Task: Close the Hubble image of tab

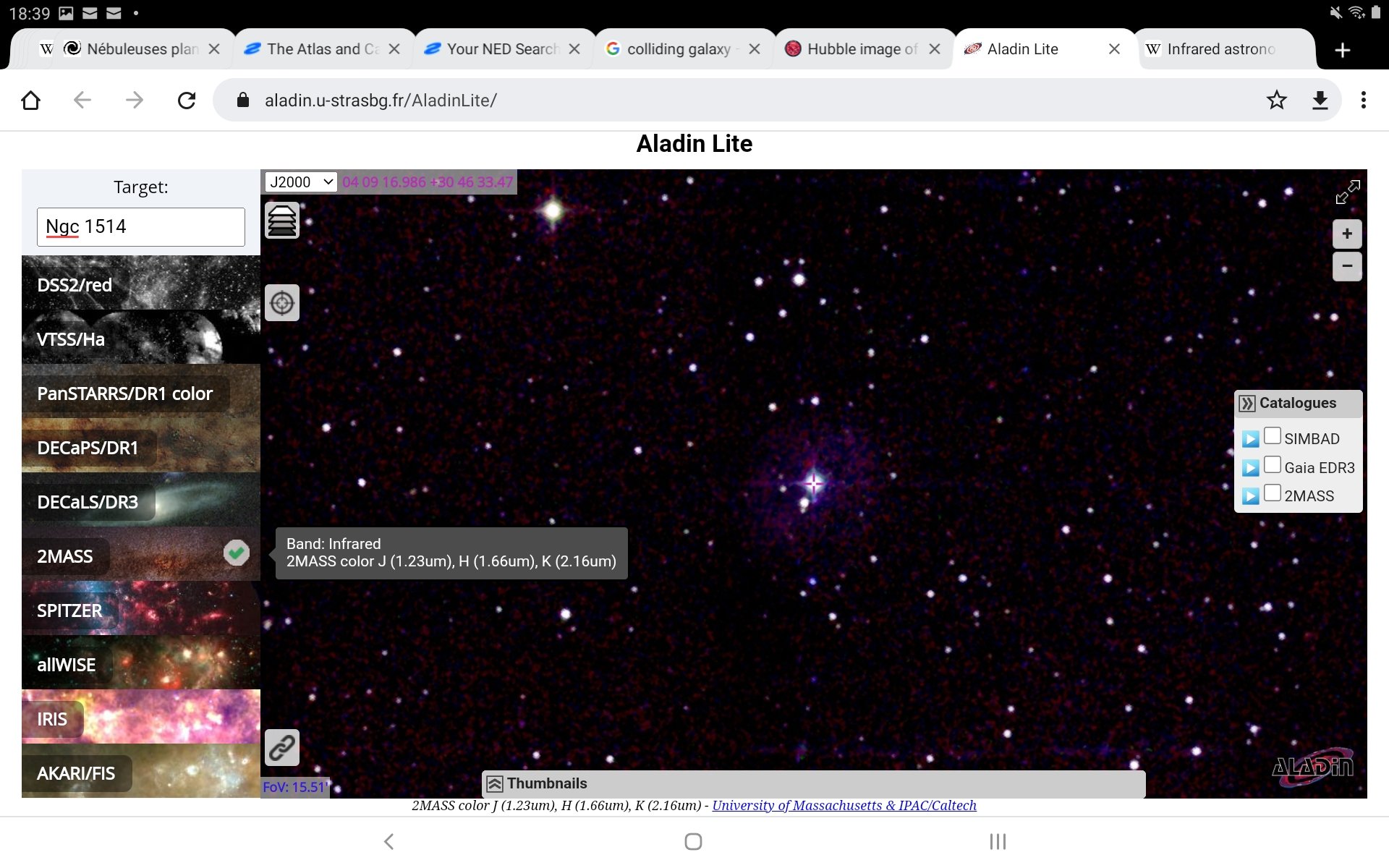Action: pyautogui.click(x=935, y=49)
